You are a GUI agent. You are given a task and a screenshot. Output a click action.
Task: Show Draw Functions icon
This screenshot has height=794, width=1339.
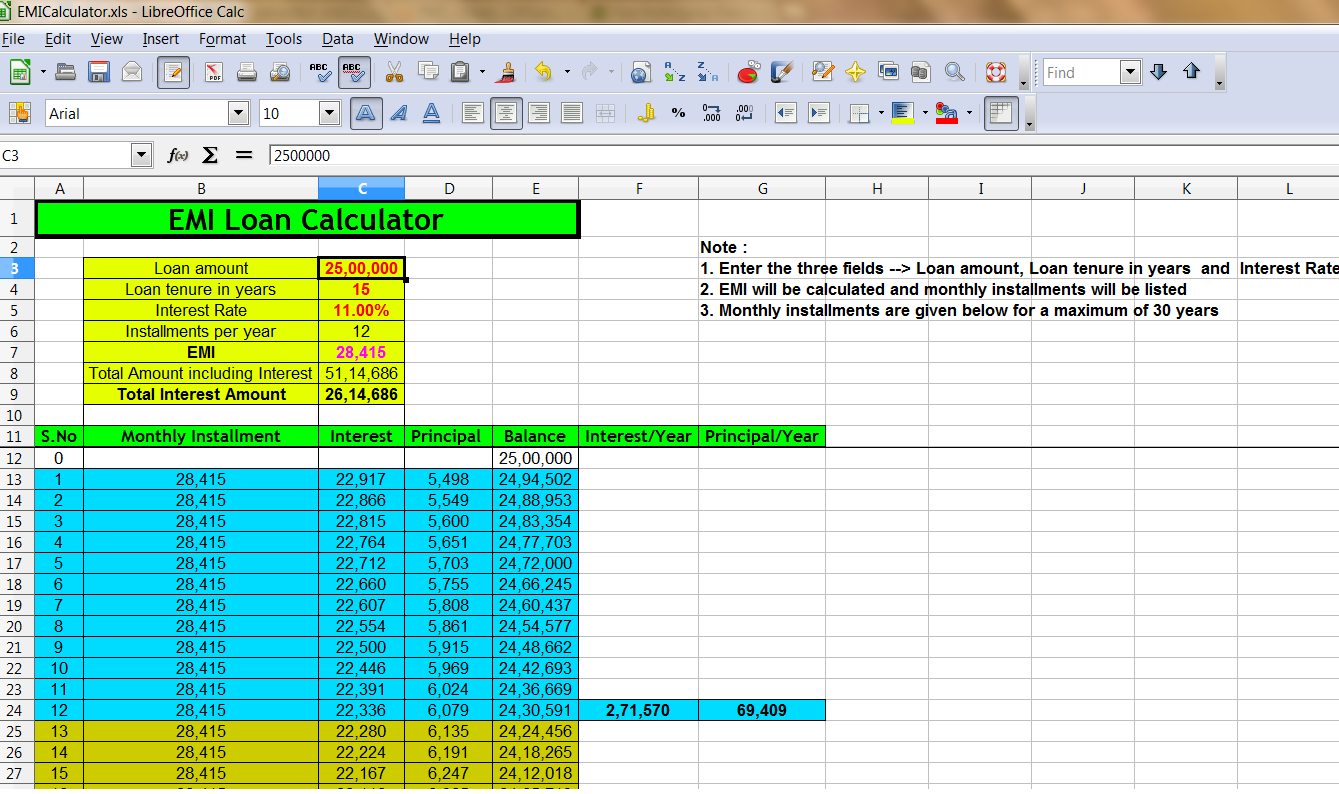pos(781,72)
